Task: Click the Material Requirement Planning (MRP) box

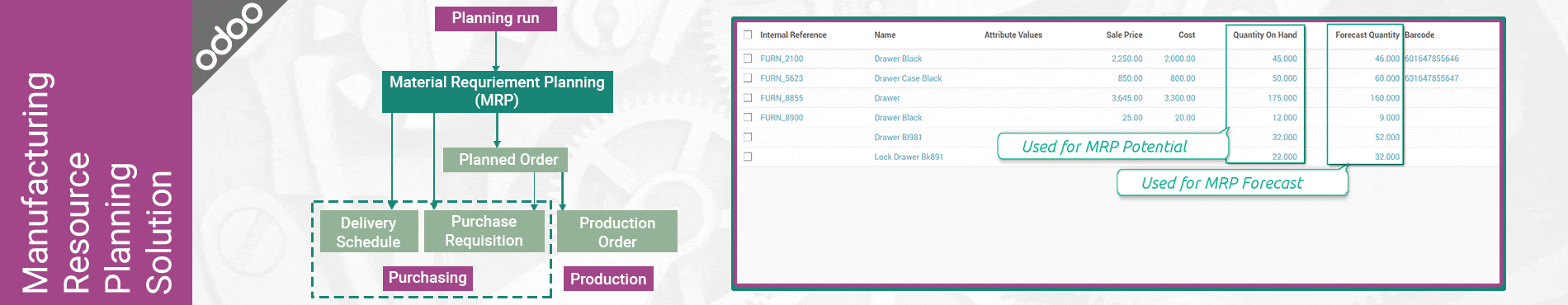Action: pos(498,91)
